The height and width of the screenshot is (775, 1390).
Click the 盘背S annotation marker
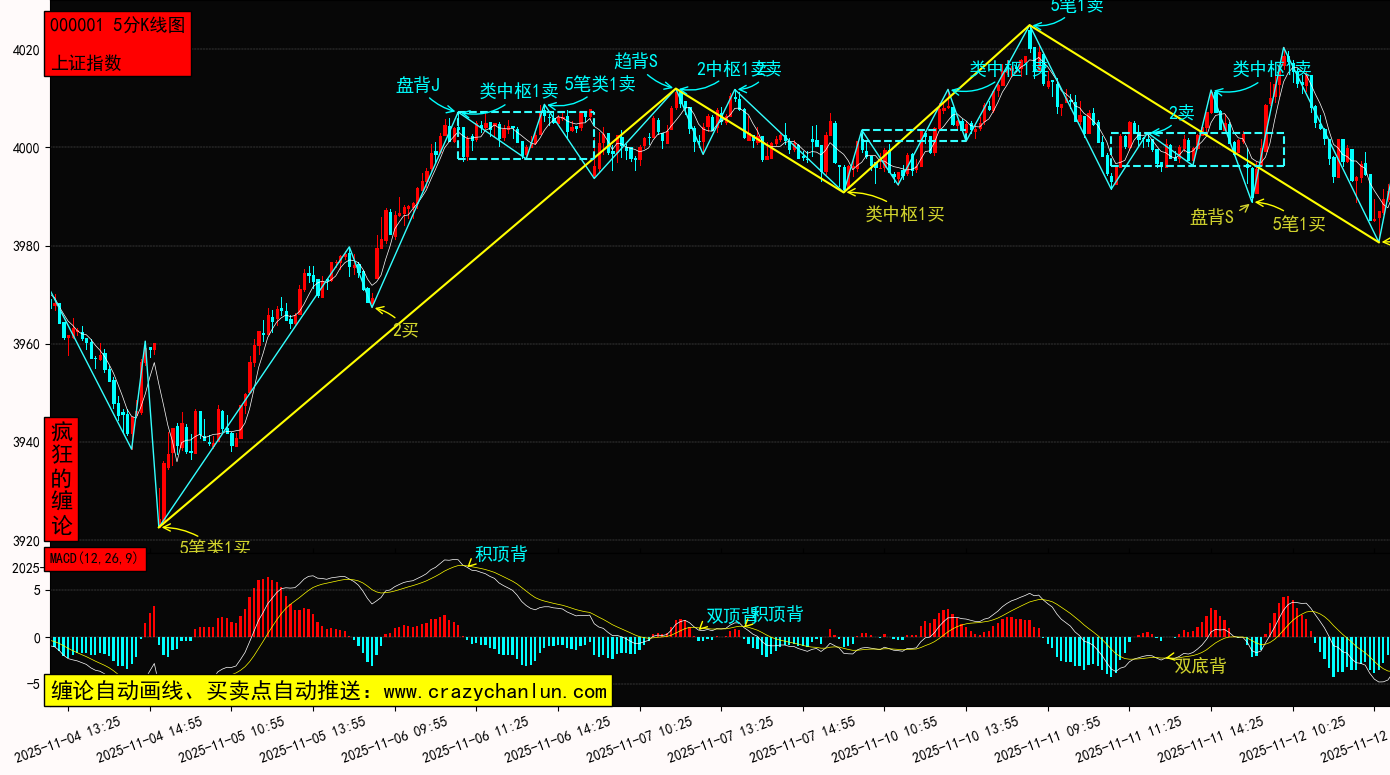coord(1211,218)
